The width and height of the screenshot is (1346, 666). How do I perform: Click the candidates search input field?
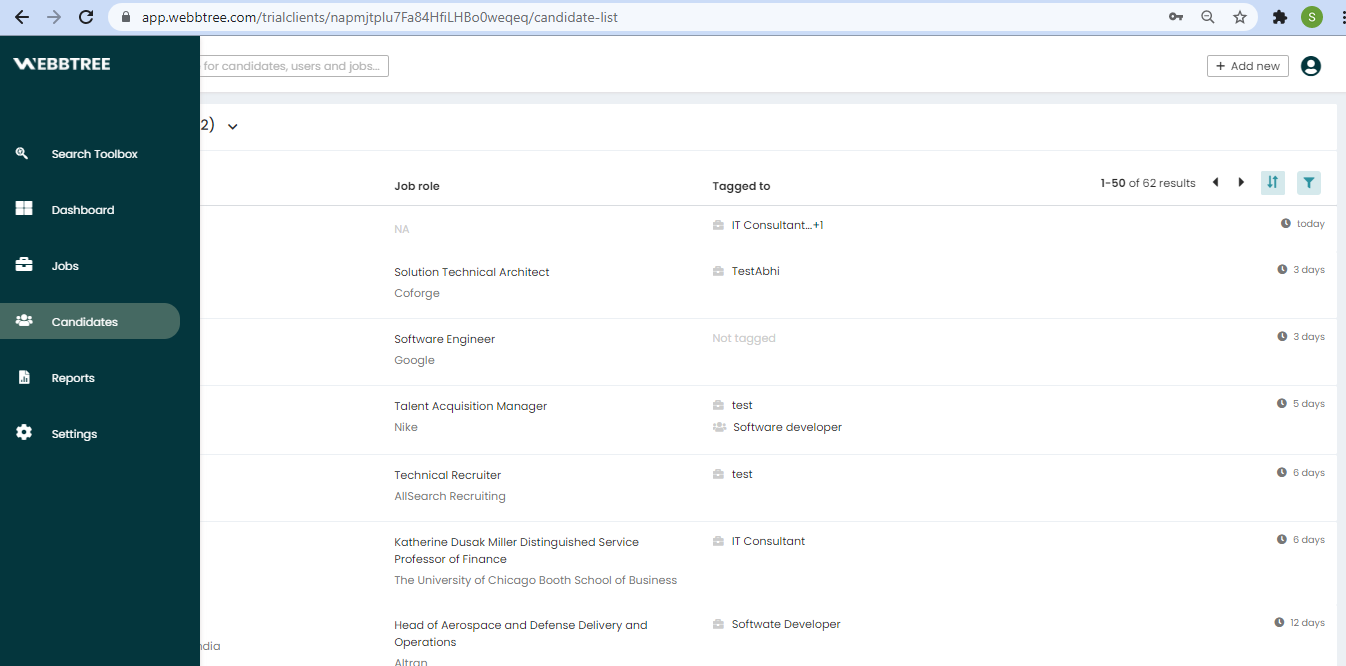[294, 66]
